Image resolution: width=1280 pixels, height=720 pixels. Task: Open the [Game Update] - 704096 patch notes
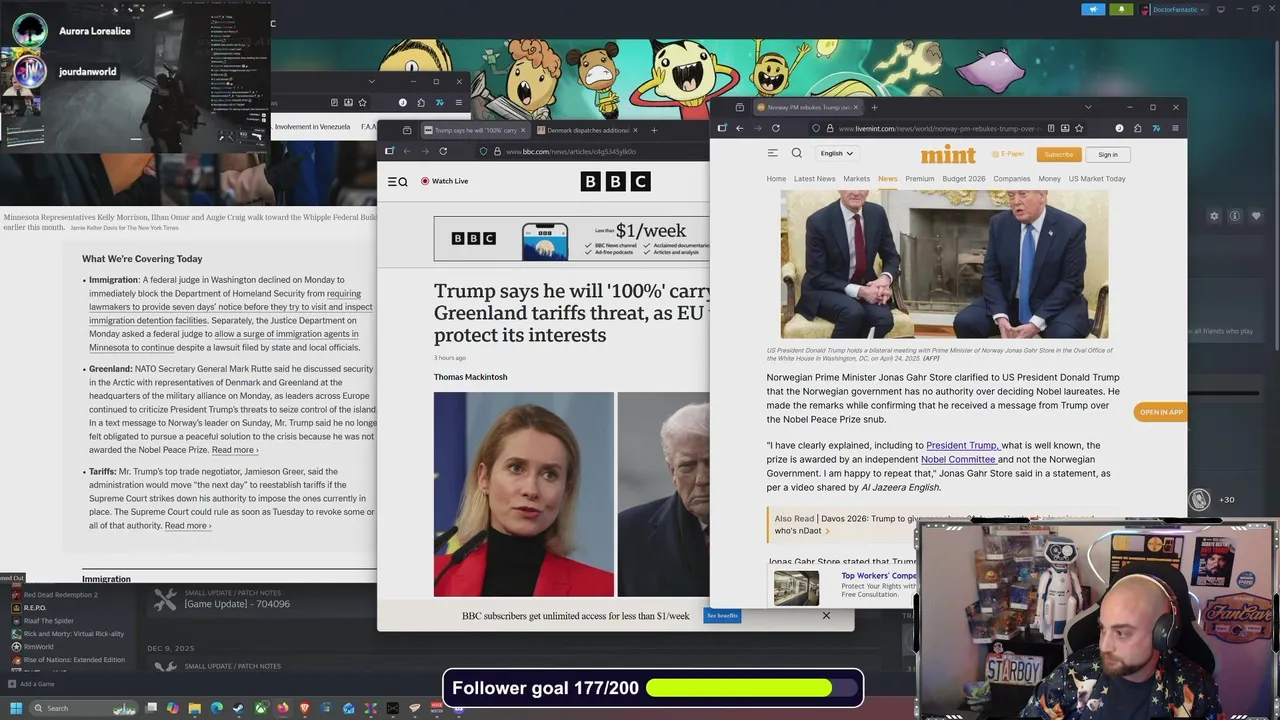(x=237, y=604)
